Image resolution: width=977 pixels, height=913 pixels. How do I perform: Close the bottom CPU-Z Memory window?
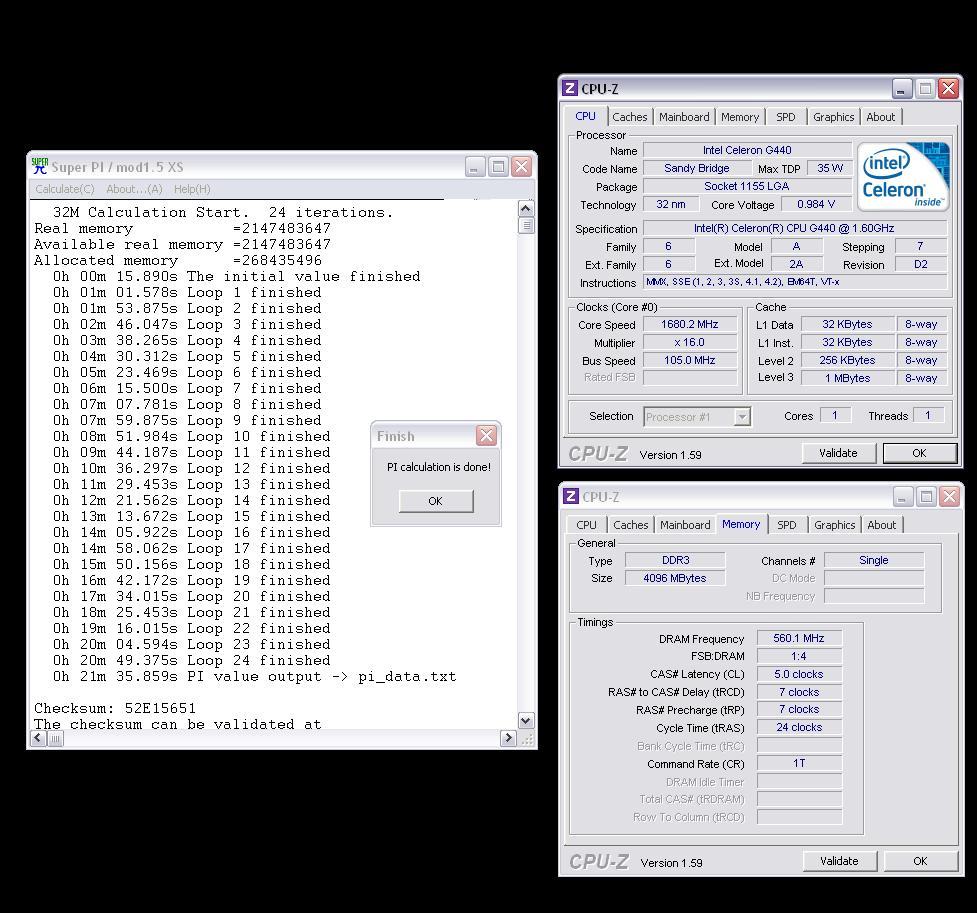click(950, 496)
